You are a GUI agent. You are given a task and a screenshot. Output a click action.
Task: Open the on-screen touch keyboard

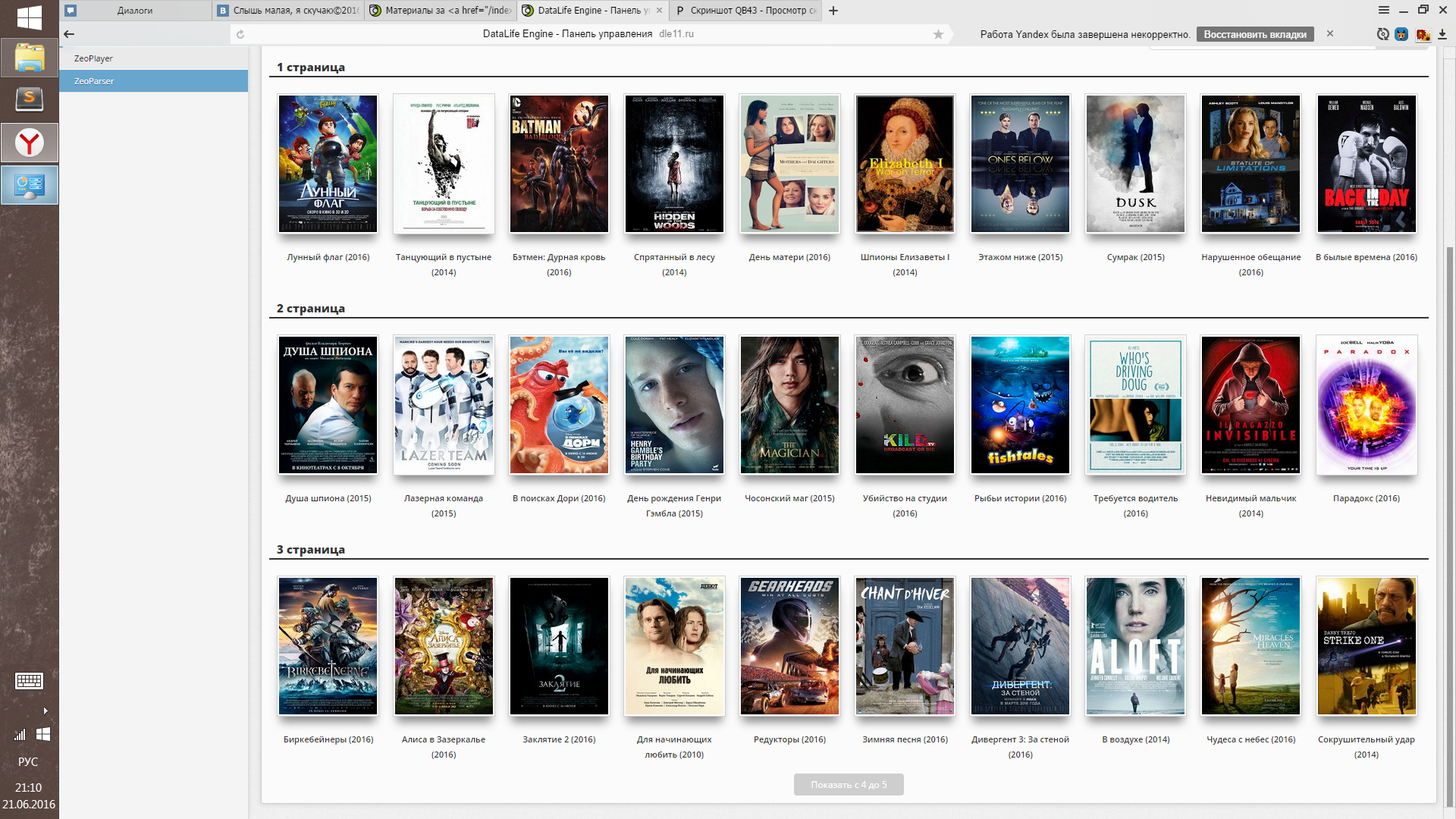point(29,681)
